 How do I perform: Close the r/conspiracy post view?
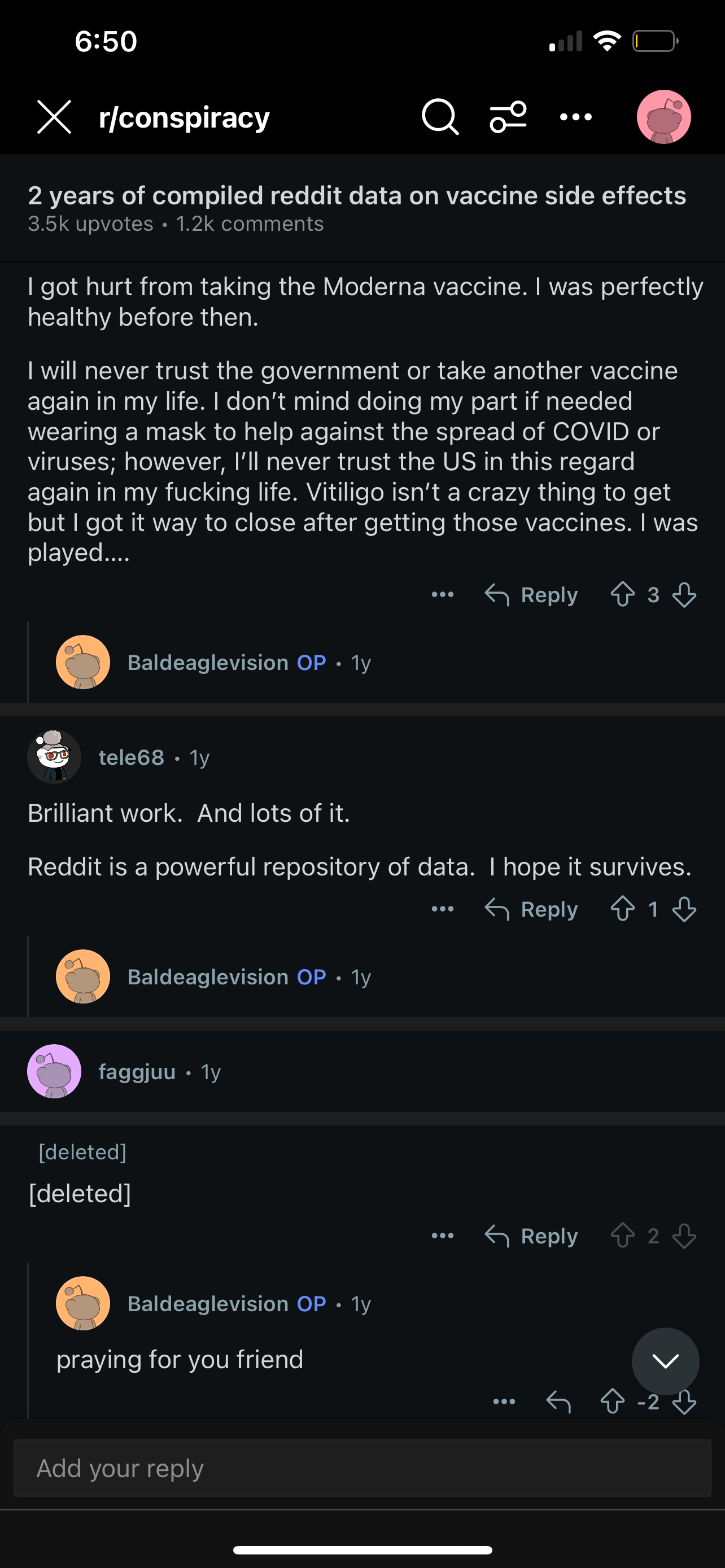[x=54, y=117]
